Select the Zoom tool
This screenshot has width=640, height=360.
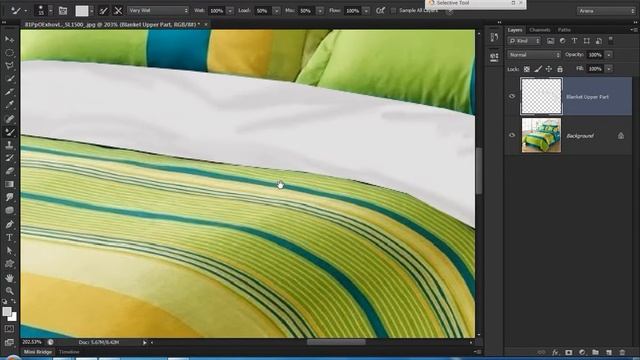coord(9,291)
